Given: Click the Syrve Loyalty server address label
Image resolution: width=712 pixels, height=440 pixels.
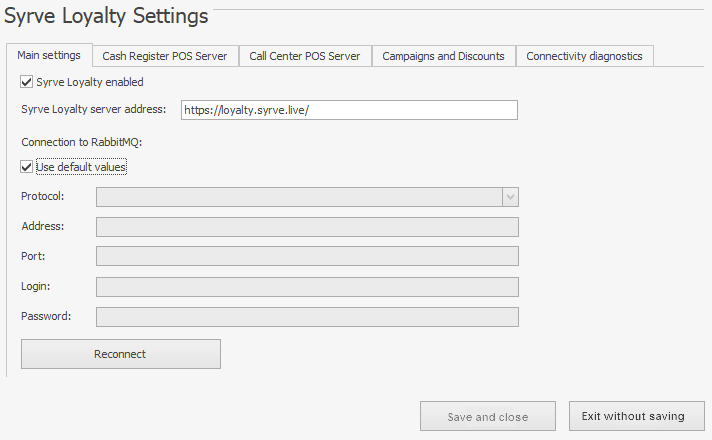Looking at the screenshot, I should (93, 110).
